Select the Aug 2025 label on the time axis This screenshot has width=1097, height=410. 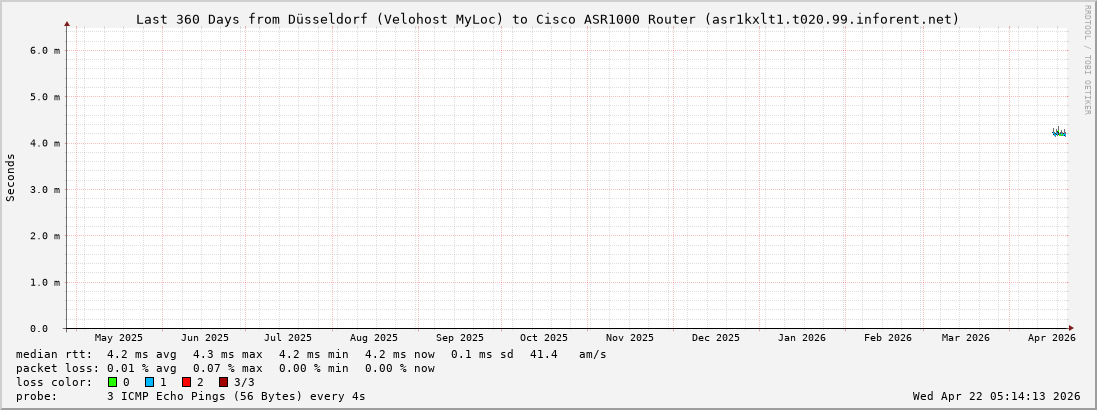pyautogui.click(x=374, y=338)
